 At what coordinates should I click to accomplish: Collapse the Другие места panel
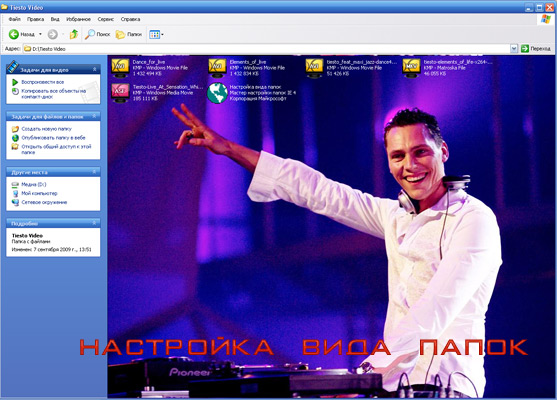(94, 172)
